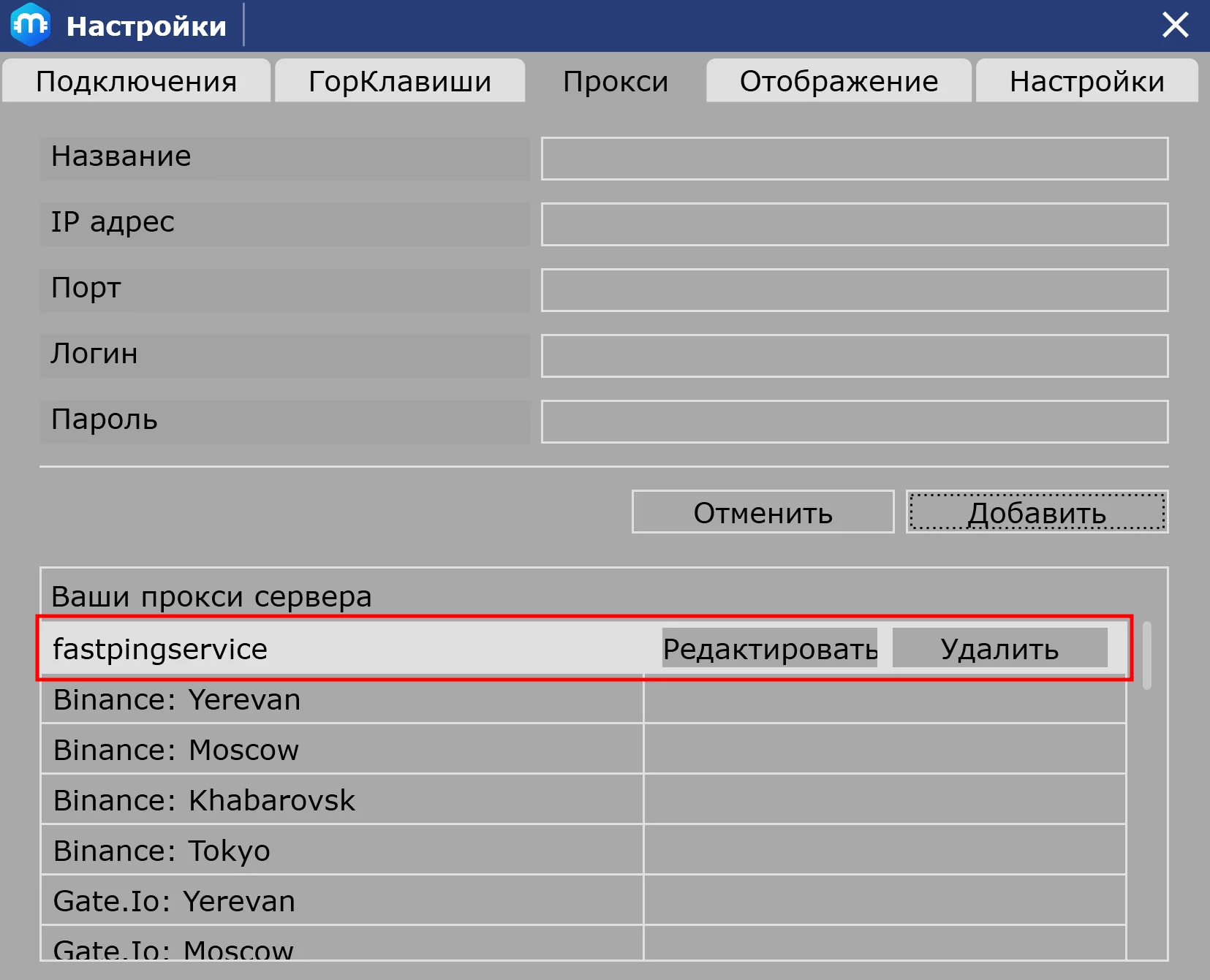This screenshot has height=980, width=1210.
Task: Click the app logo icon in title bar
Action: pos(30,25)
